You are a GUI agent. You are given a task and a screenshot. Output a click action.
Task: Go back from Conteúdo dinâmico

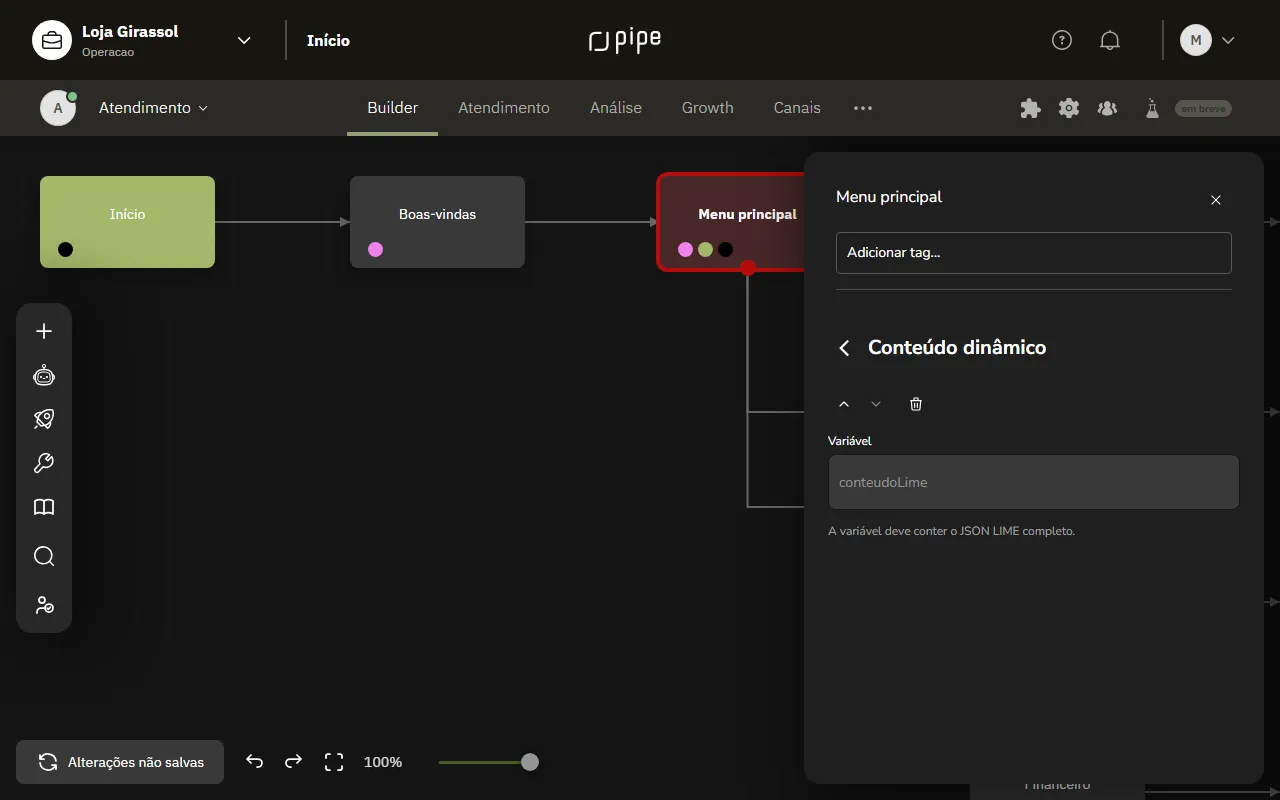click(844, 347)
